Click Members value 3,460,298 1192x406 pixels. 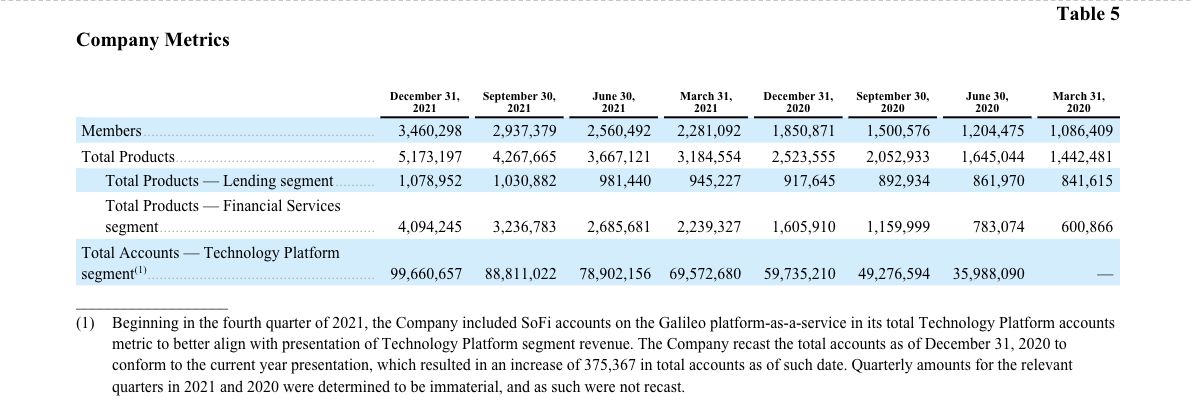pos(430,131)
